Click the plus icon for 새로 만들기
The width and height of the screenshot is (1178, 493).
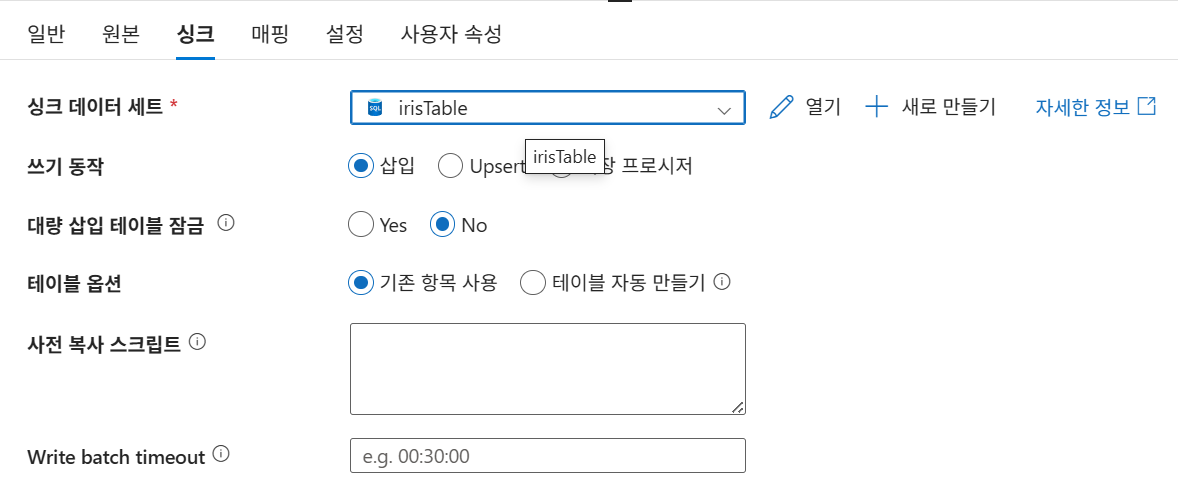[876, 107]
